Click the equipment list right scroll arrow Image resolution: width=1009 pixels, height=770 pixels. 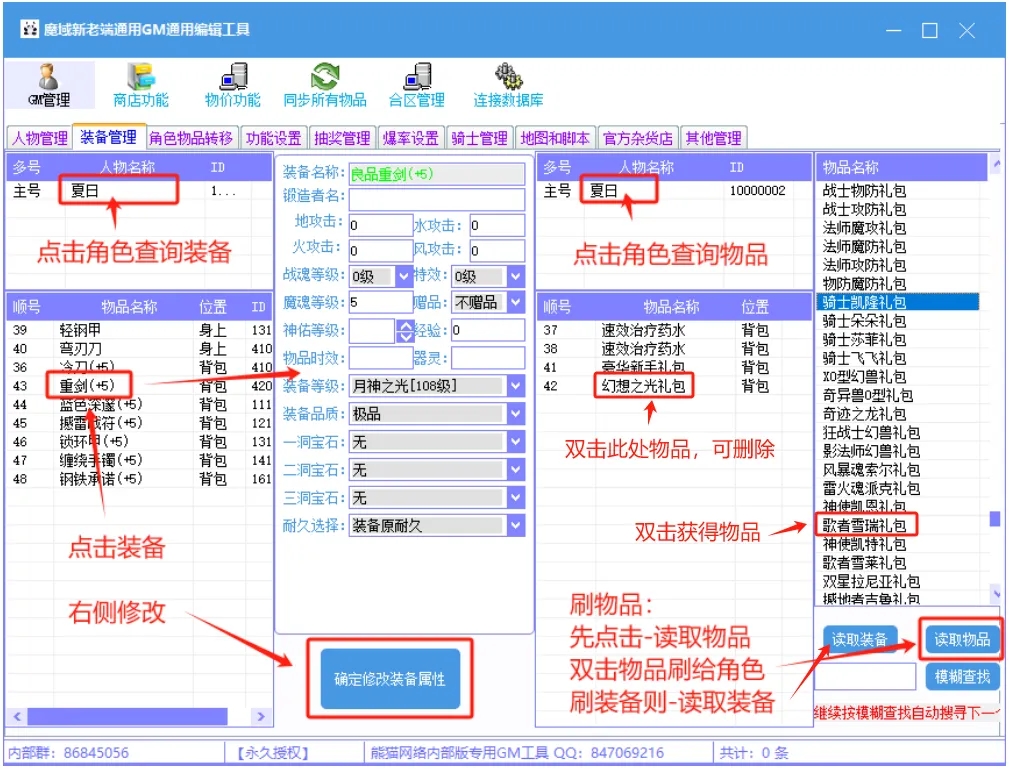point(261,716)
